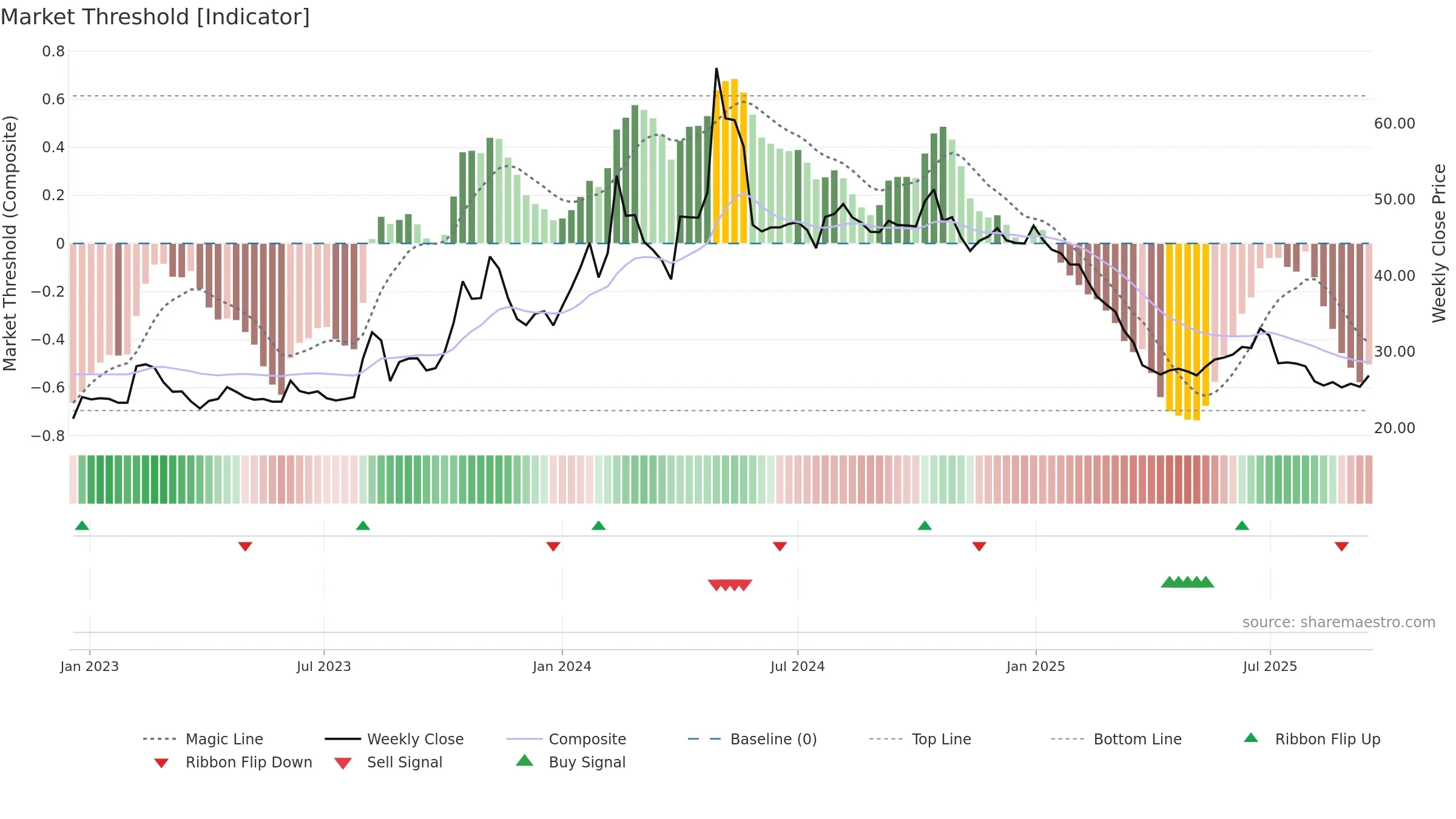Viewport: 1456px width, 819px height.
Task: Toggle the Composite legend entry
Action: point(566,739)
